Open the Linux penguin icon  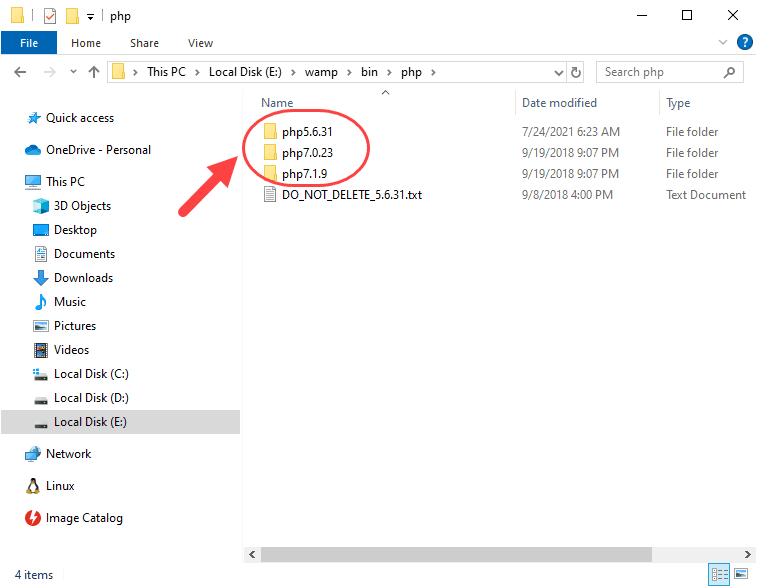[x=33, y=486]
